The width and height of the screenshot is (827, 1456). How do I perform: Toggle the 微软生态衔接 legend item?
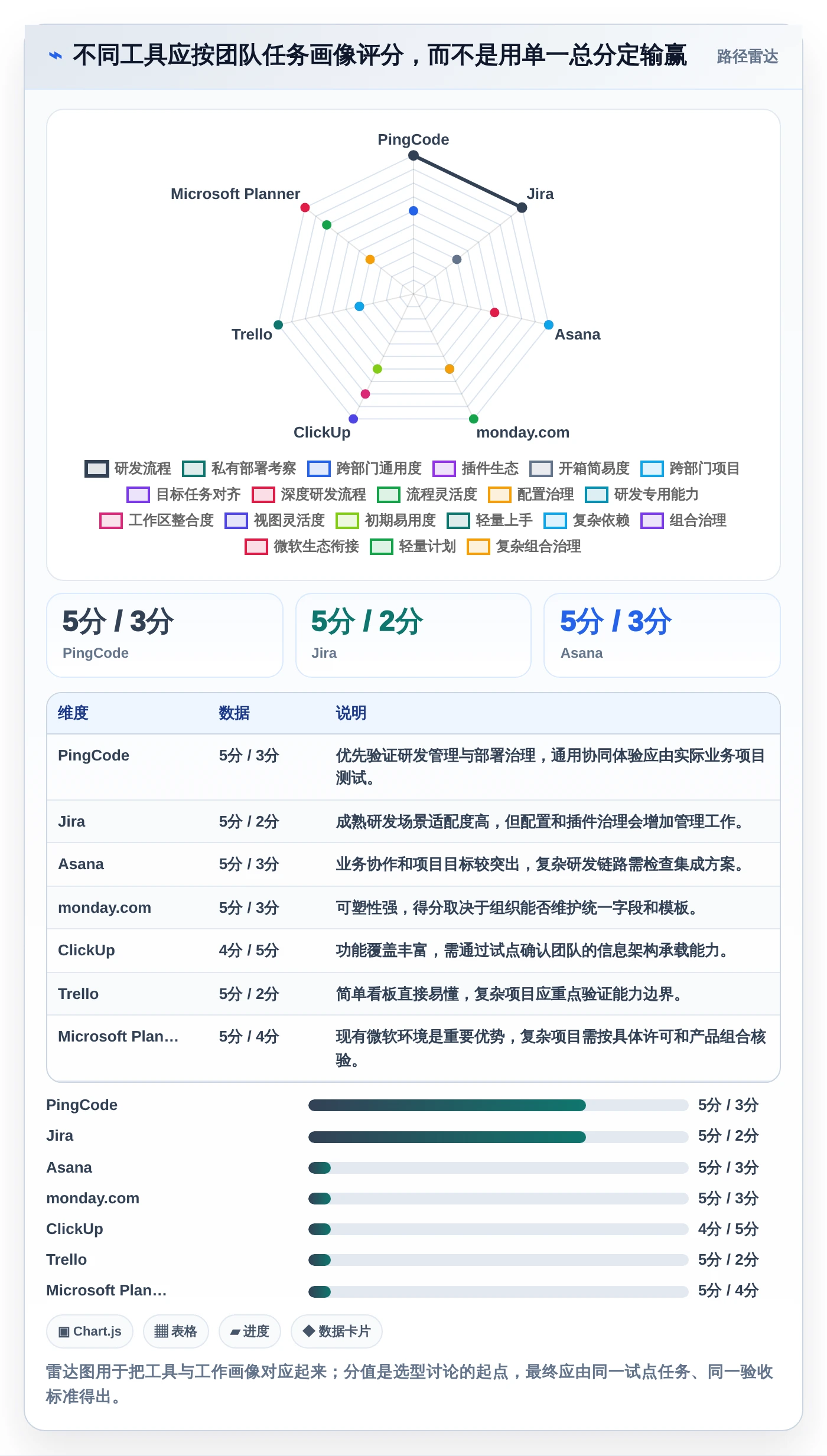coord(302,546)
